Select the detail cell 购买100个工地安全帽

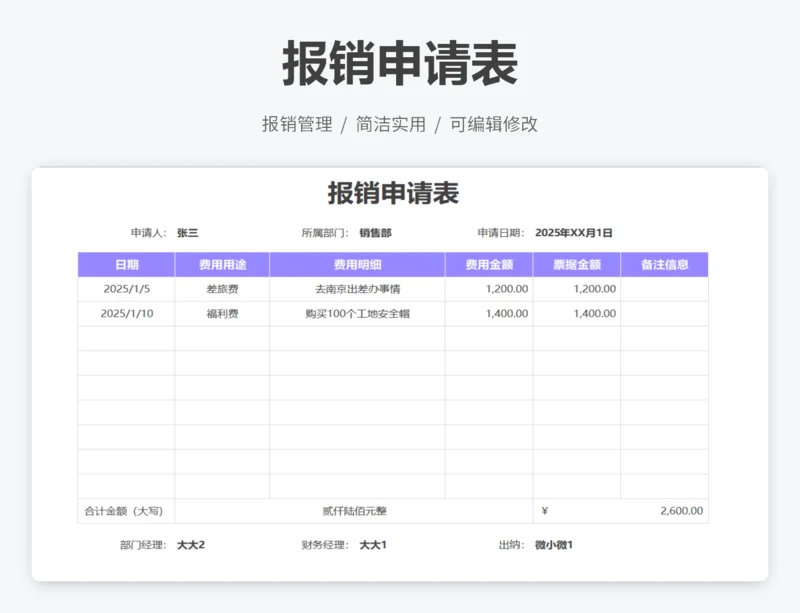tap(358, 313)
